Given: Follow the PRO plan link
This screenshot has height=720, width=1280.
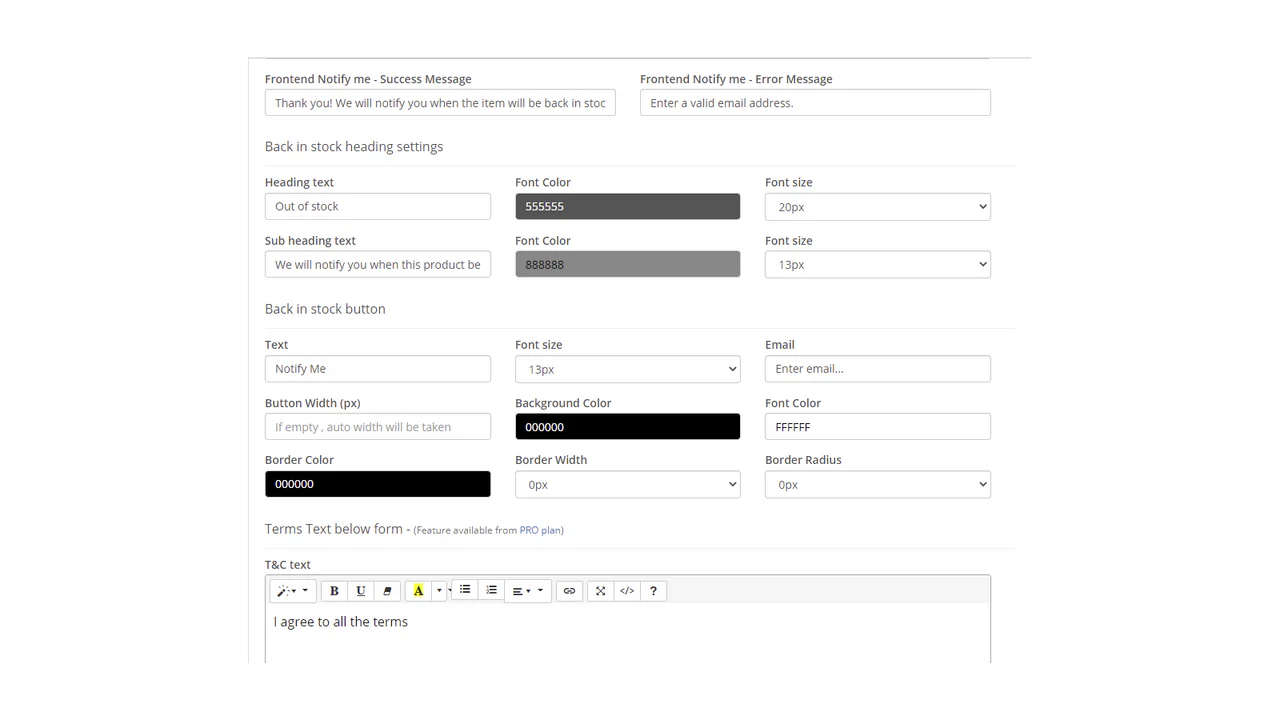Looking at the screenshot, I should [x=540, y=530].
